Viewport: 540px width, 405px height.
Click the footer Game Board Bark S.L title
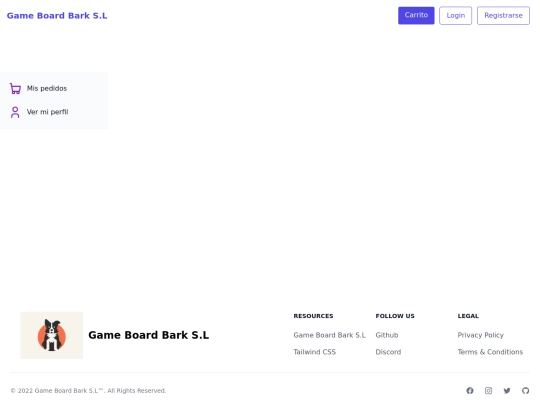click(x=148, y=335)
